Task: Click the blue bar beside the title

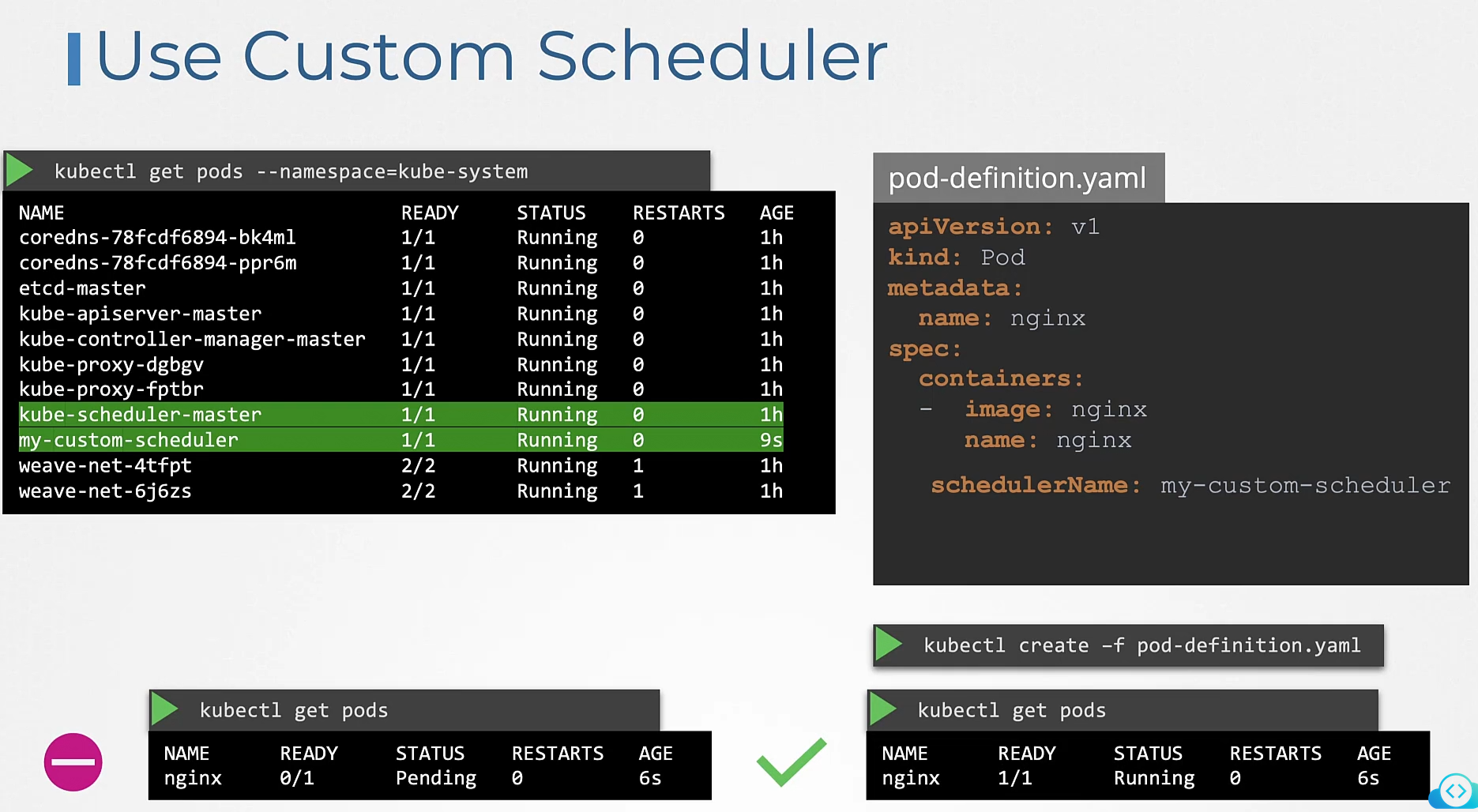Action: point(74,58)
